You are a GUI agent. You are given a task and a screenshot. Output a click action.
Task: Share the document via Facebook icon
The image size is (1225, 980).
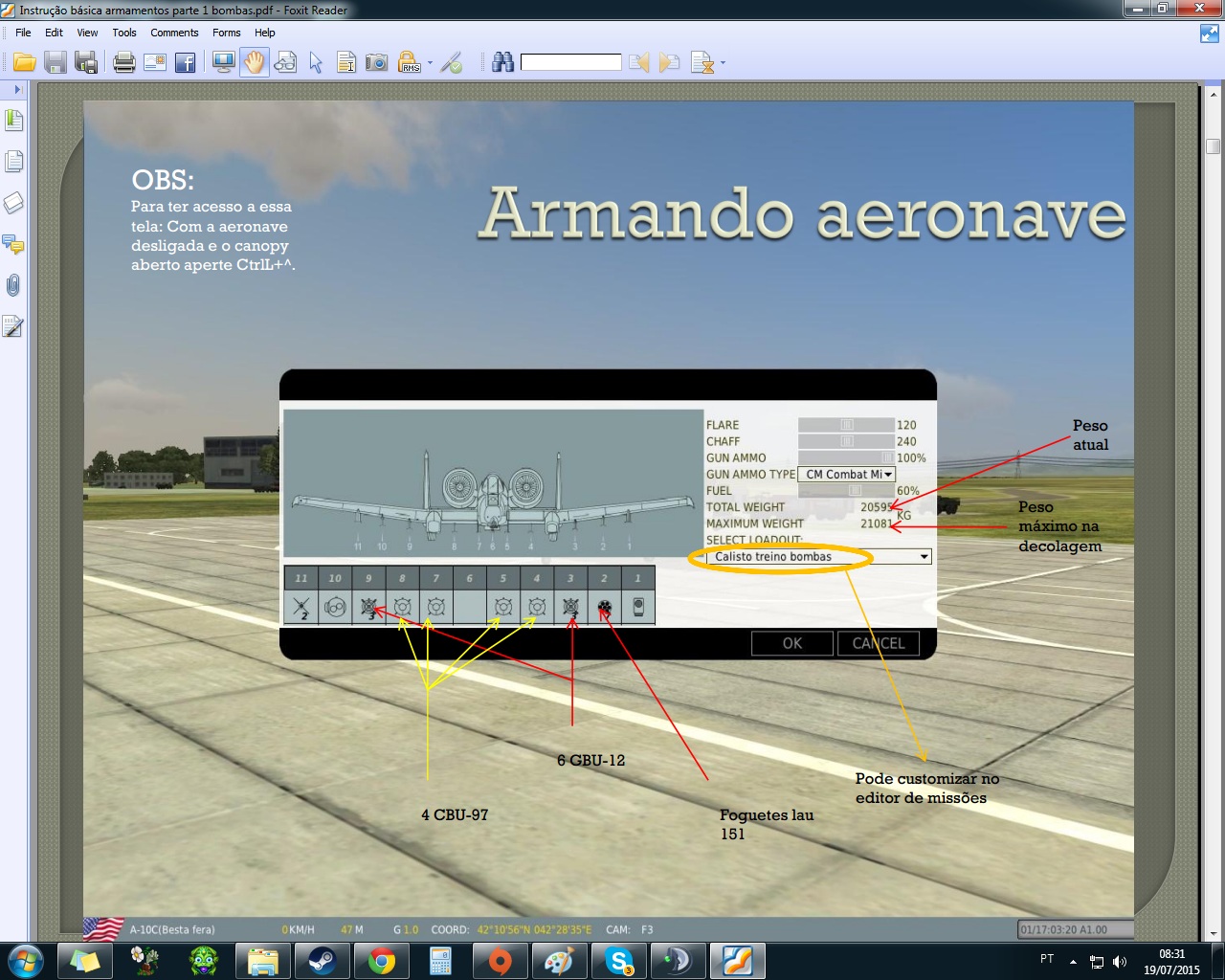[x=185, y=63]
